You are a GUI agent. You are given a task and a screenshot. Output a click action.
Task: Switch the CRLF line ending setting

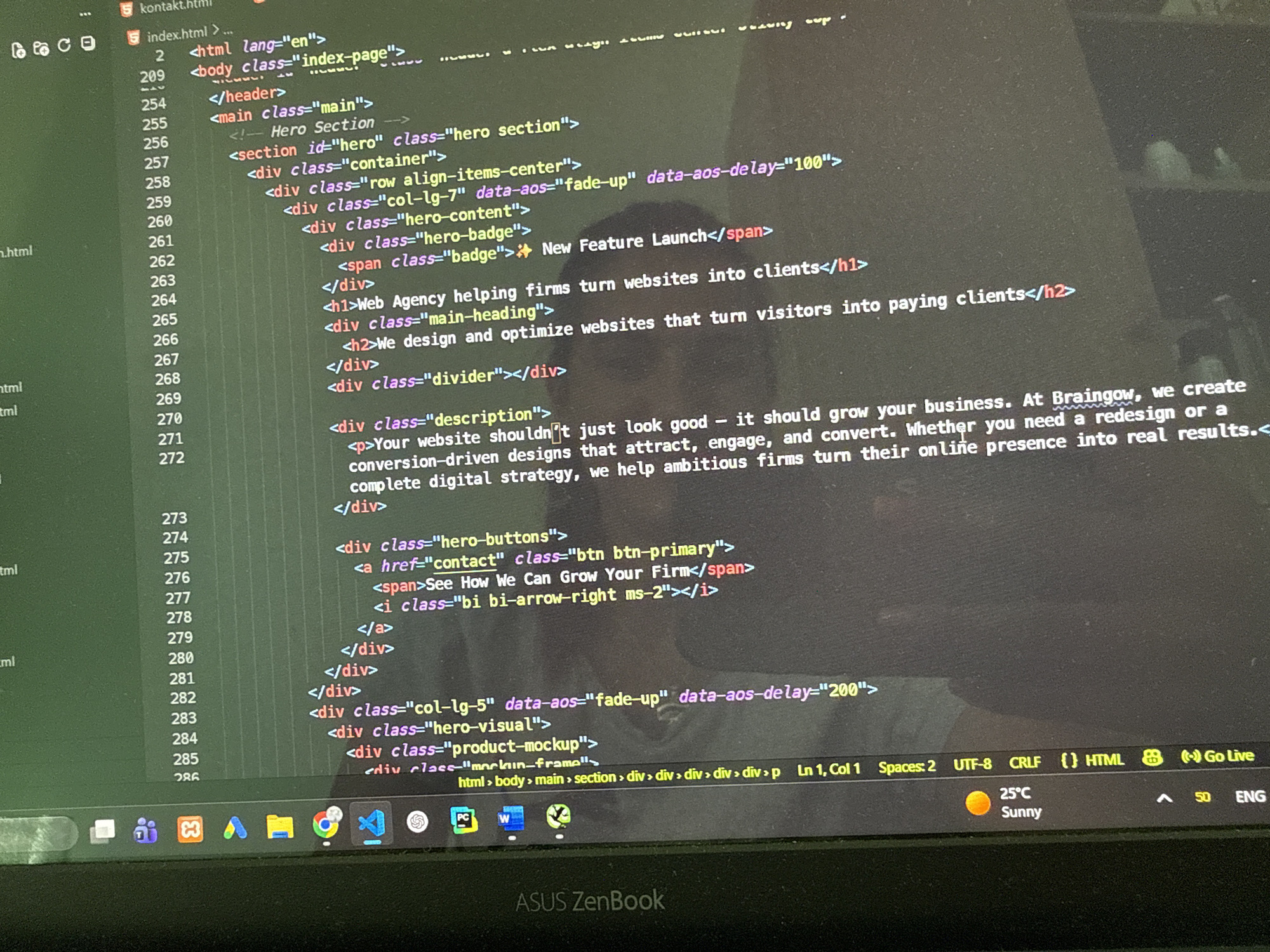(1025, 762)
